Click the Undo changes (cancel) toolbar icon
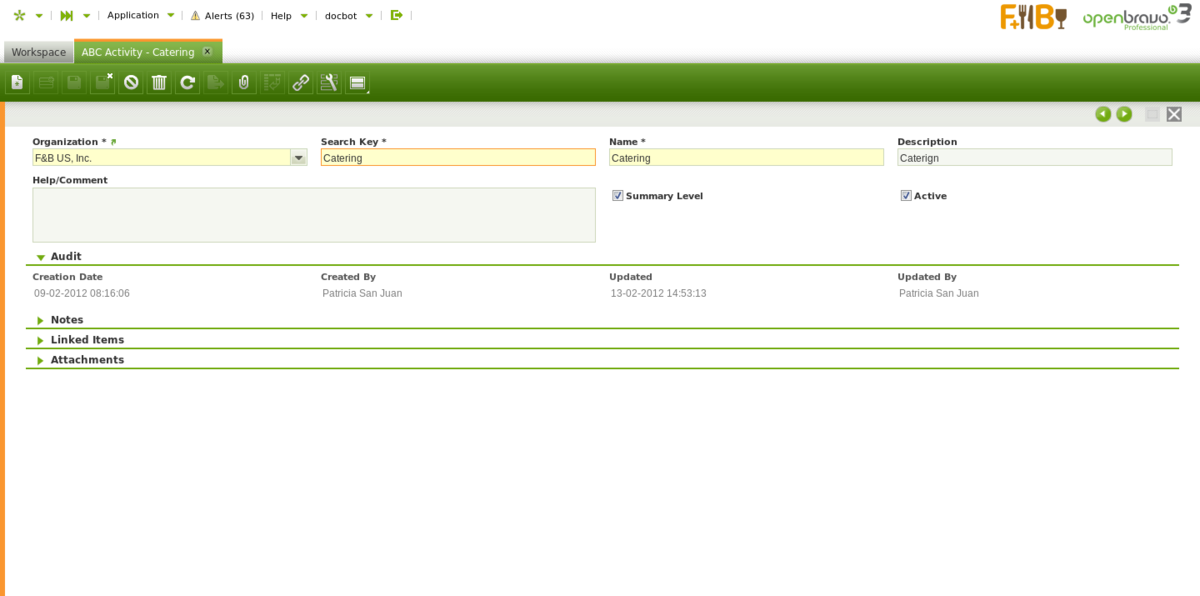Screen dimensions: 1200x596 (x=131, y=83)
